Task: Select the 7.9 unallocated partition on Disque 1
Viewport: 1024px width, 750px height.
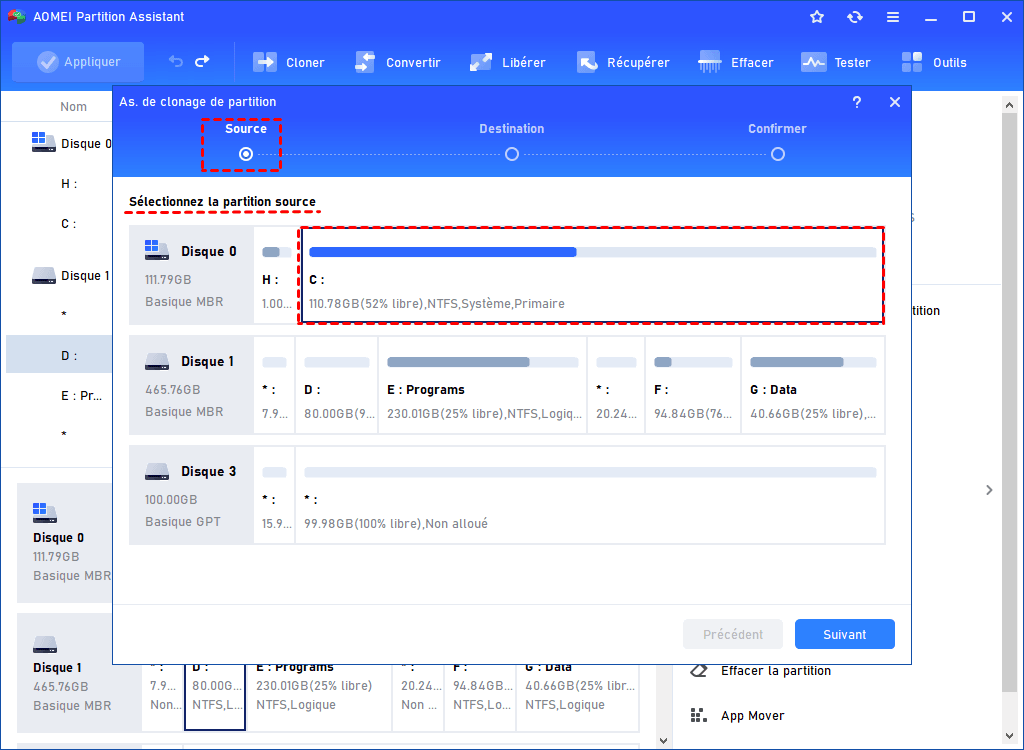Action: [275, 385]
